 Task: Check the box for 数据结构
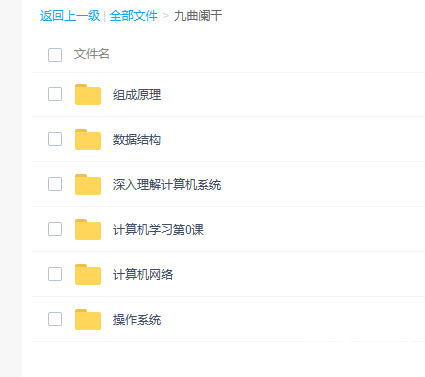pyautogui.click(x=55, y=139)
